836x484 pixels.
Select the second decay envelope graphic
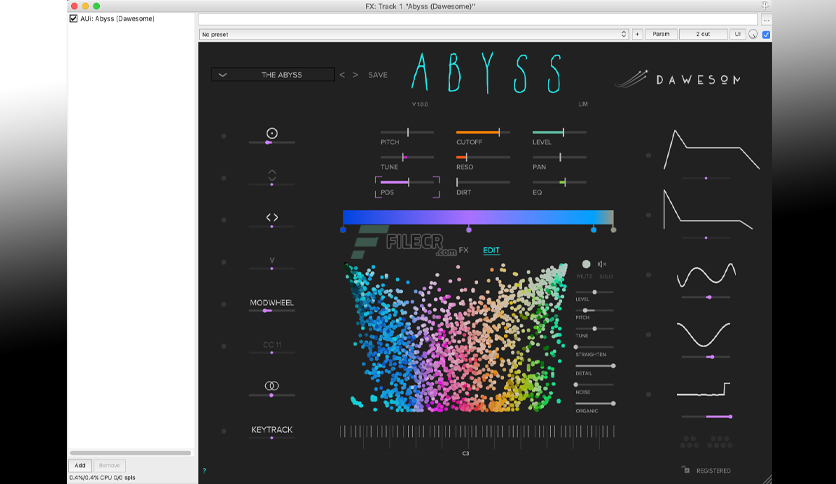pyautogui.click(x=708, y=209)
